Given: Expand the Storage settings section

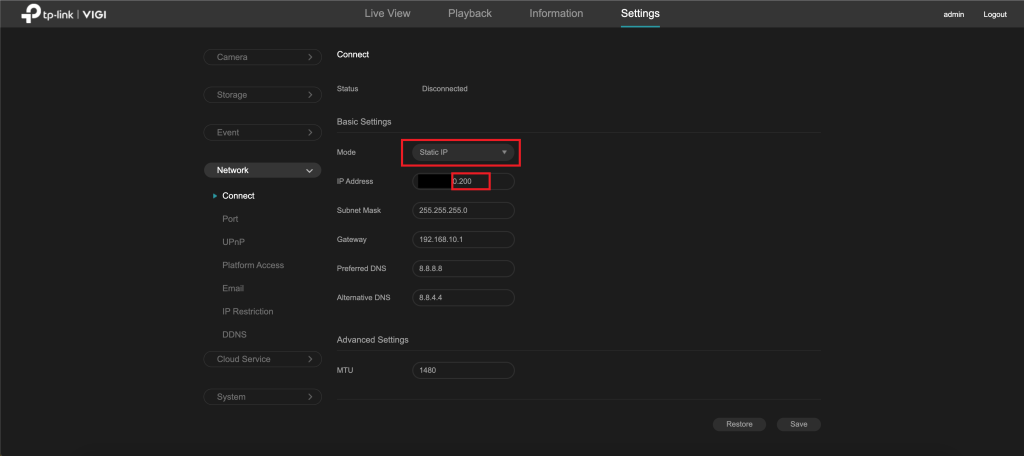Looking at the screenshot, I should click(x=263, y=95).
